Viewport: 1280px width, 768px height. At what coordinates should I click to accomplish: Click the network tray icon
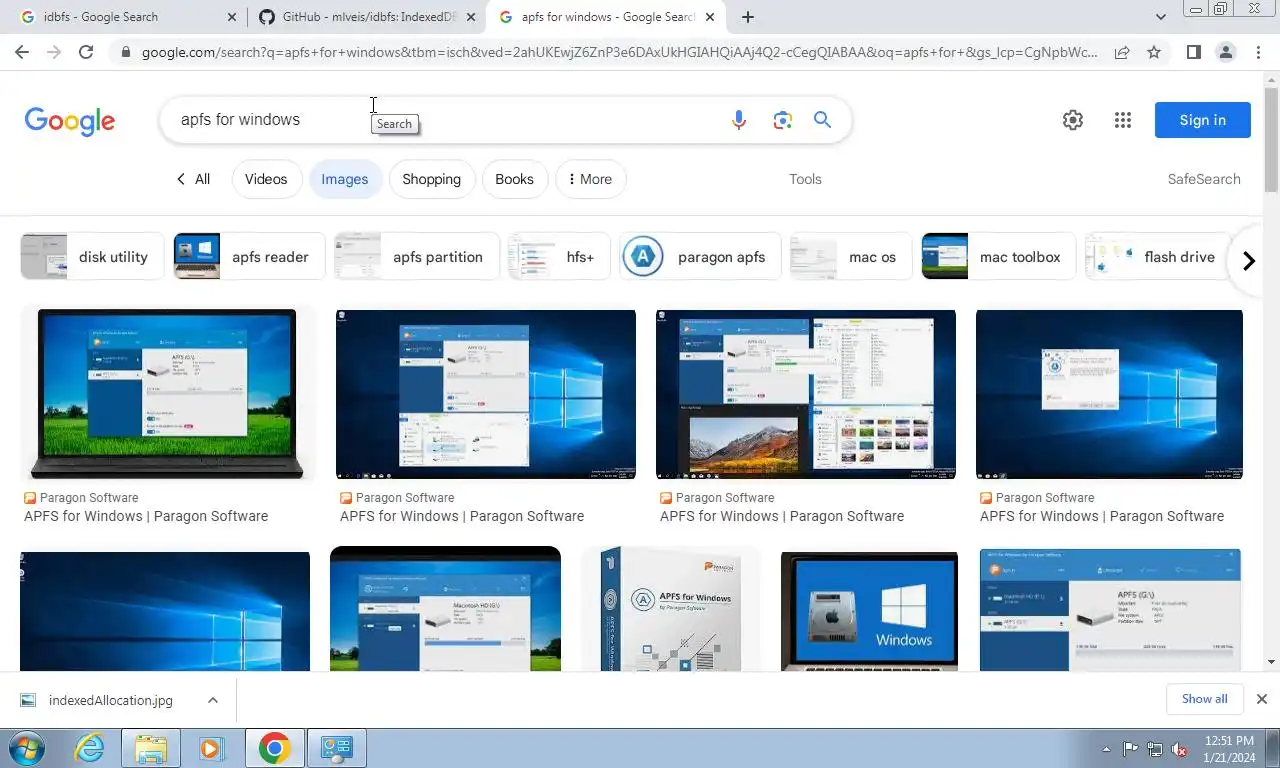[1155, 749]
